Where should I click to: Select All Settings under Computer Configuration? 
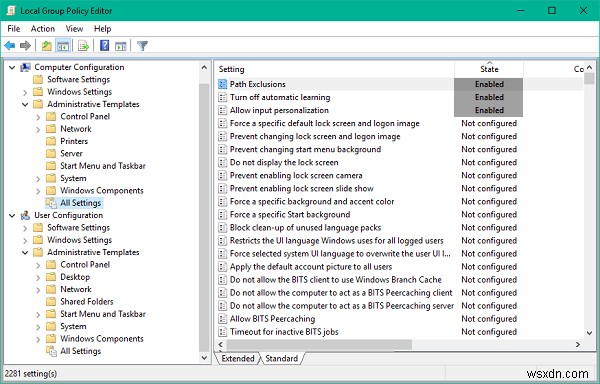coord(80,203)
